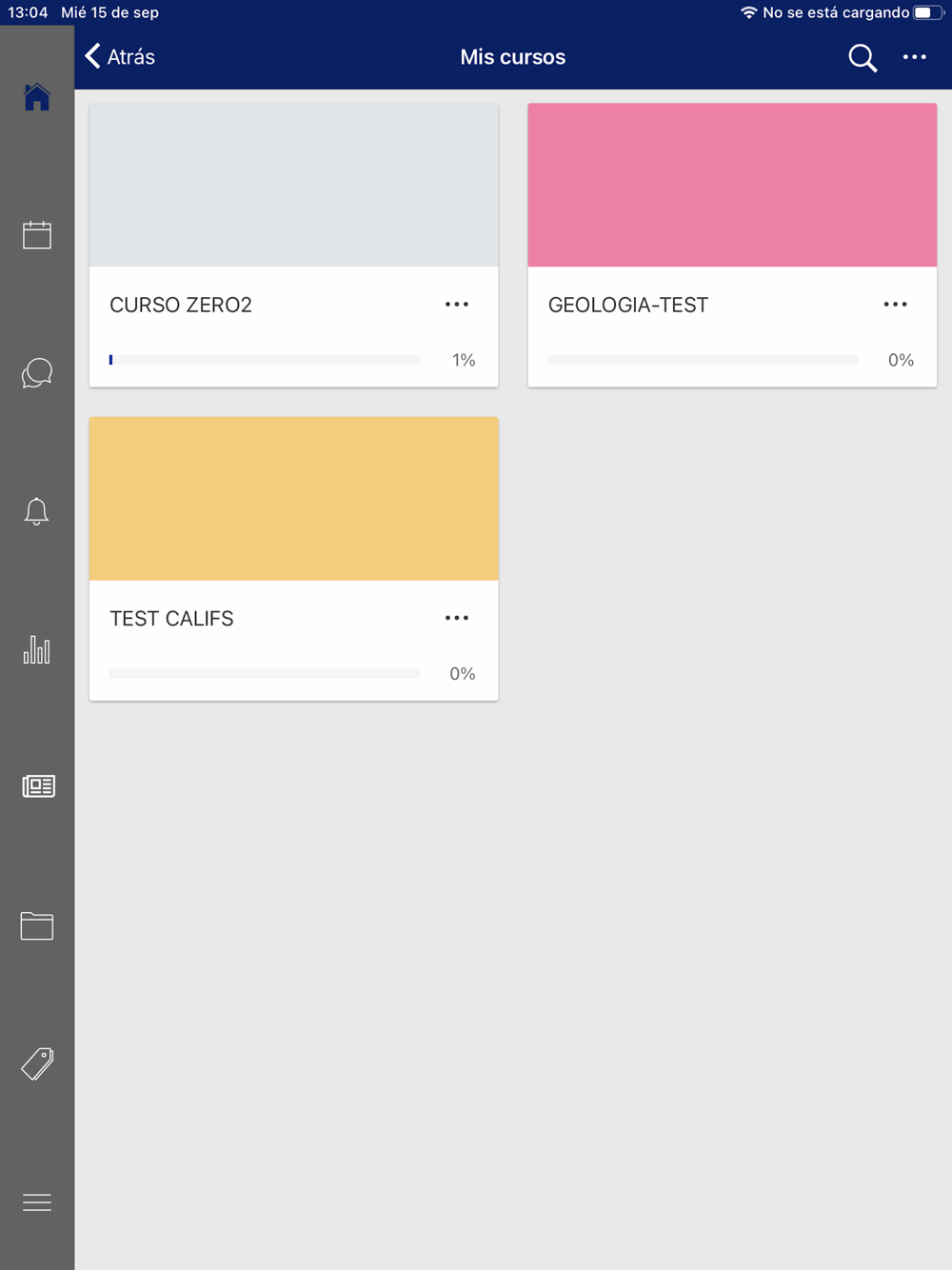Click the pink GEOLOGIA-TEST course banner
The width and height of the screenshot is (952, 1270).
[x=732, y=185]
